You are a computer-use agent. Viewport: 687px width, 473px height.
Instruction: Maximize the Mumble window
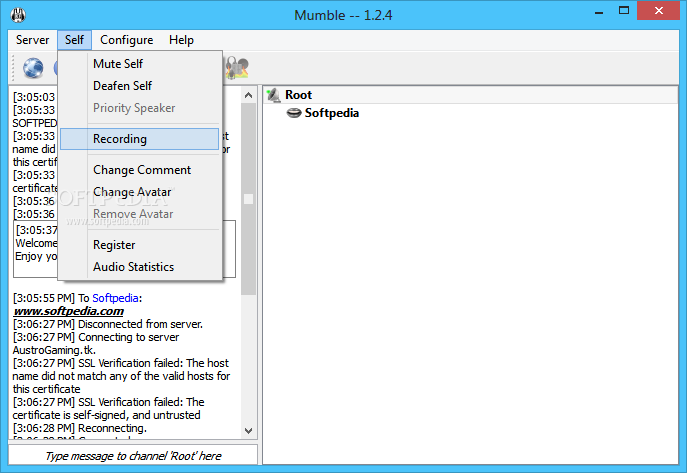624,11
